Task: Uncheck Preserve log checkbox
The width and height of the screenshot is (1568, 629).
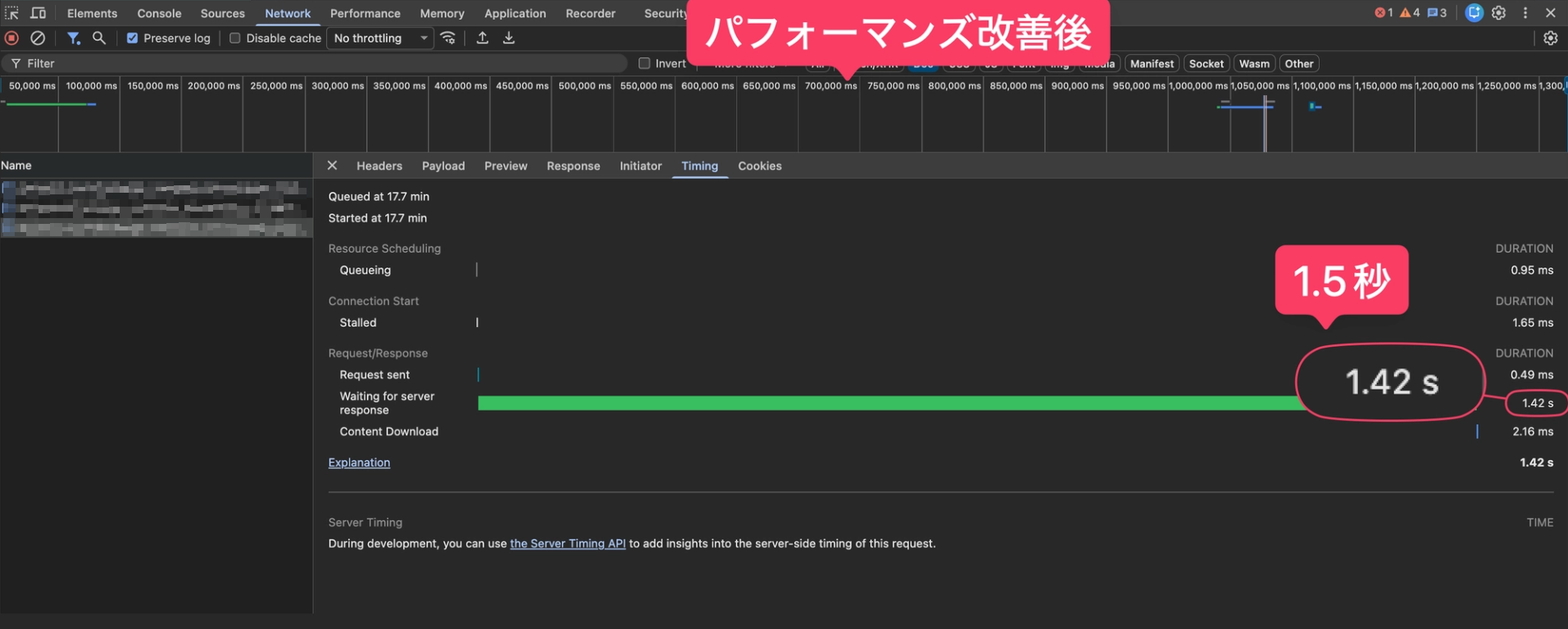Action: pos(132,38)
